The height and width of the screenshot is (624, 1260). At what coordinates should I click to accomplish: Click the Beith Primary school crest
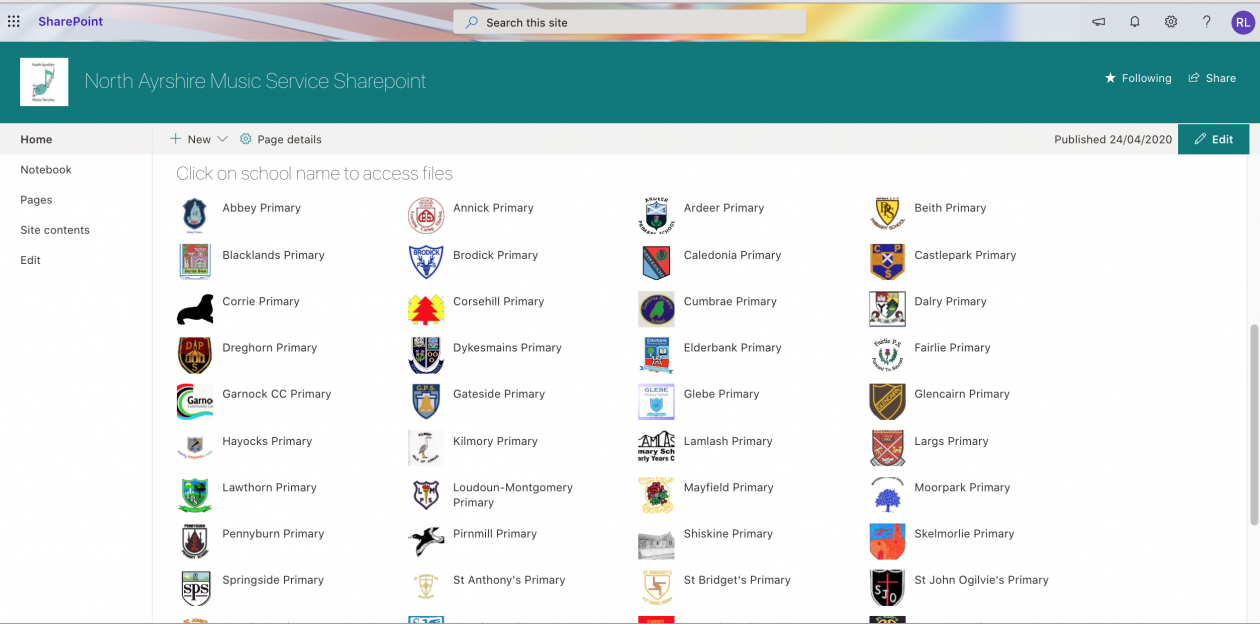(887, 213)
